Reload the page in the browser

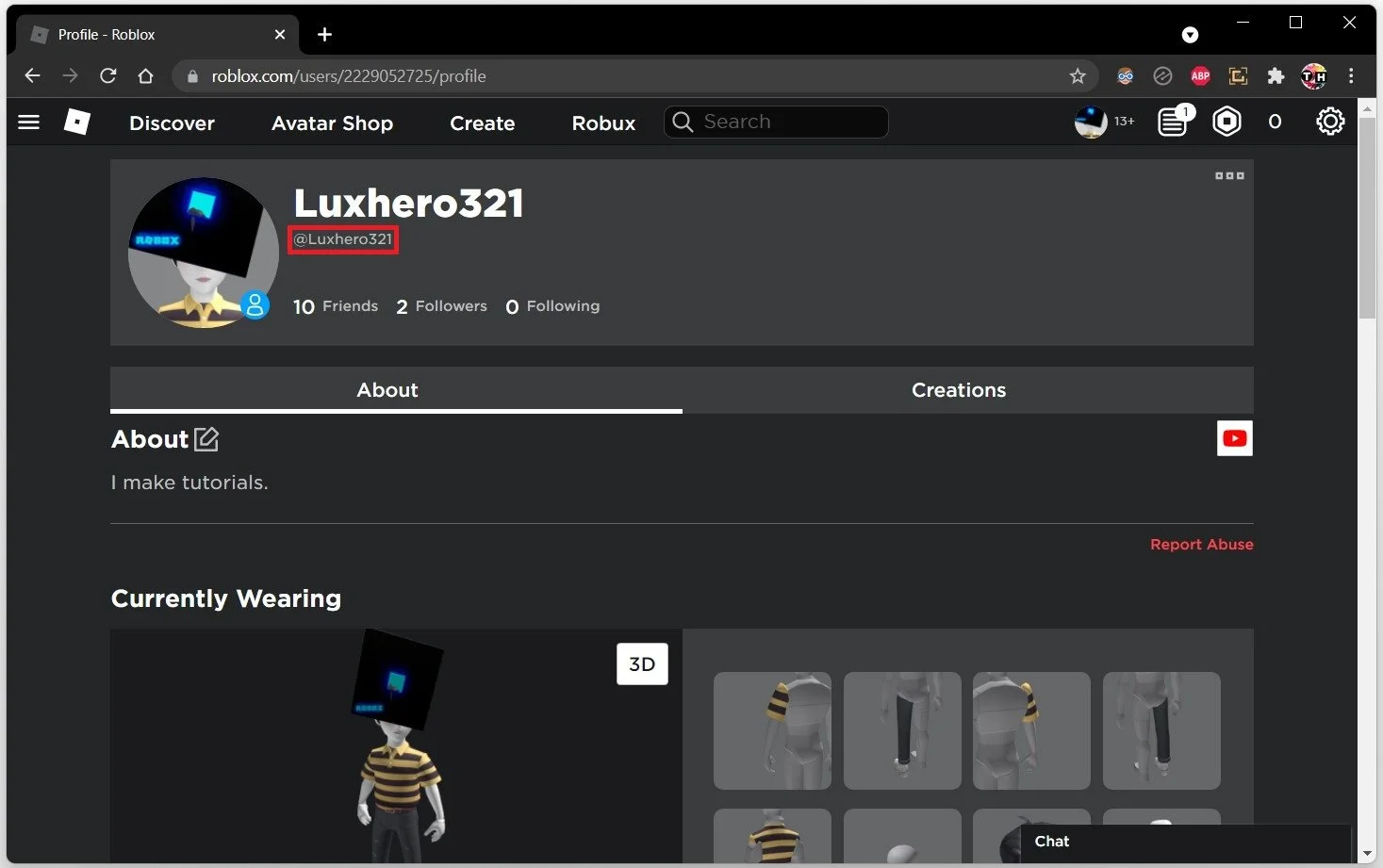click(x=108, y=76)
